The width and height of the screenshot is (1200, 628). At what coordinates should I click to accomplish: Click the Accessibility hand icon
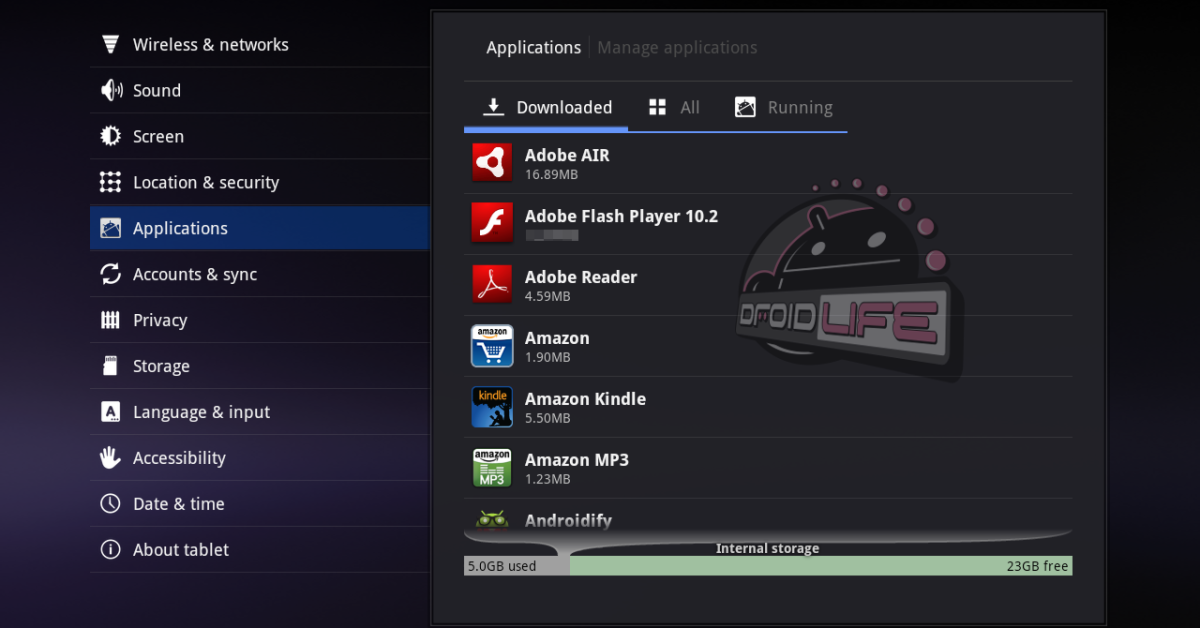(110, 458)
